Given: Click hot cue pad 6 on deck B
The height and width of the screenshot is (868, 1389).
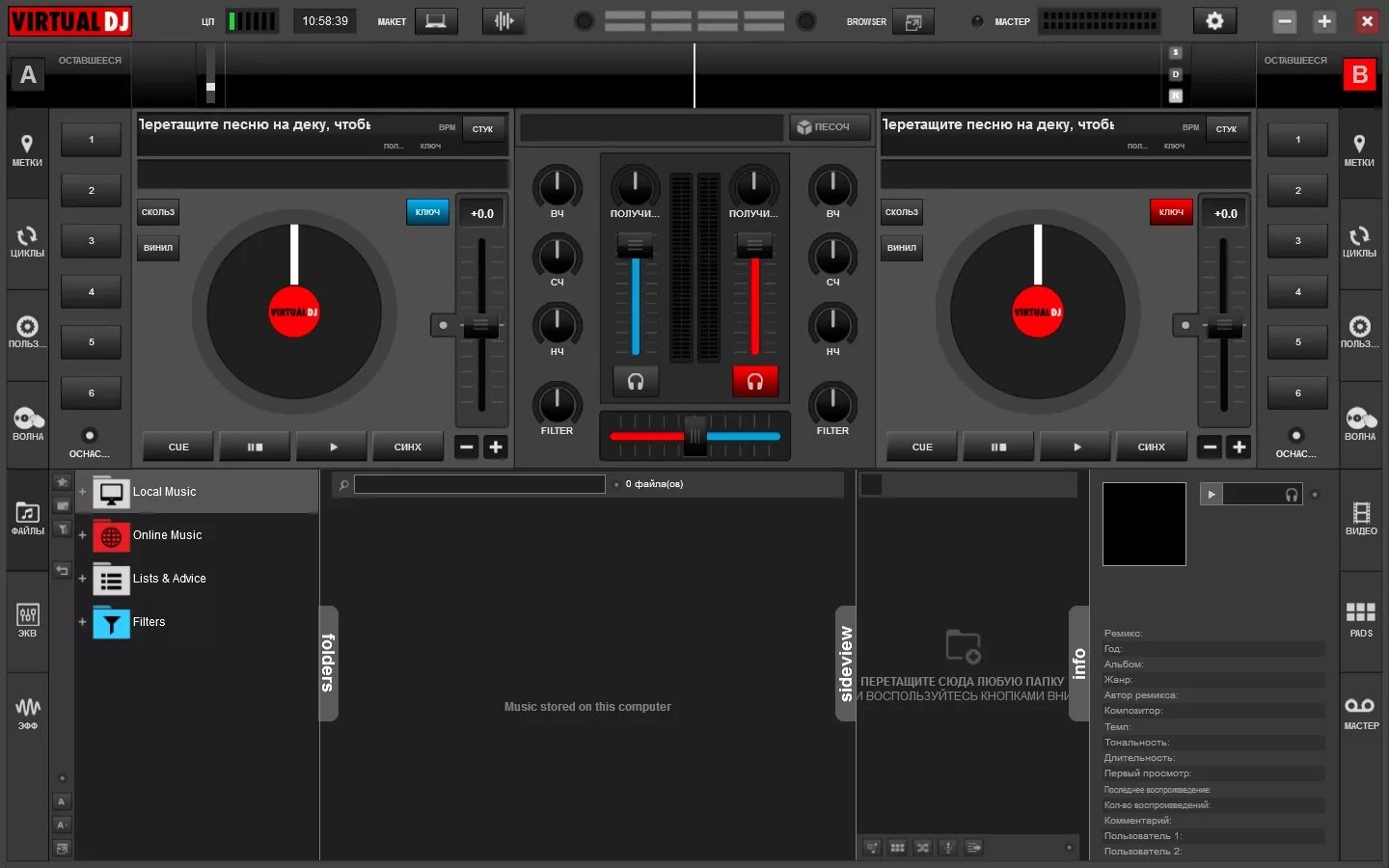Looking at the screenshot, I should point(1297,393).
